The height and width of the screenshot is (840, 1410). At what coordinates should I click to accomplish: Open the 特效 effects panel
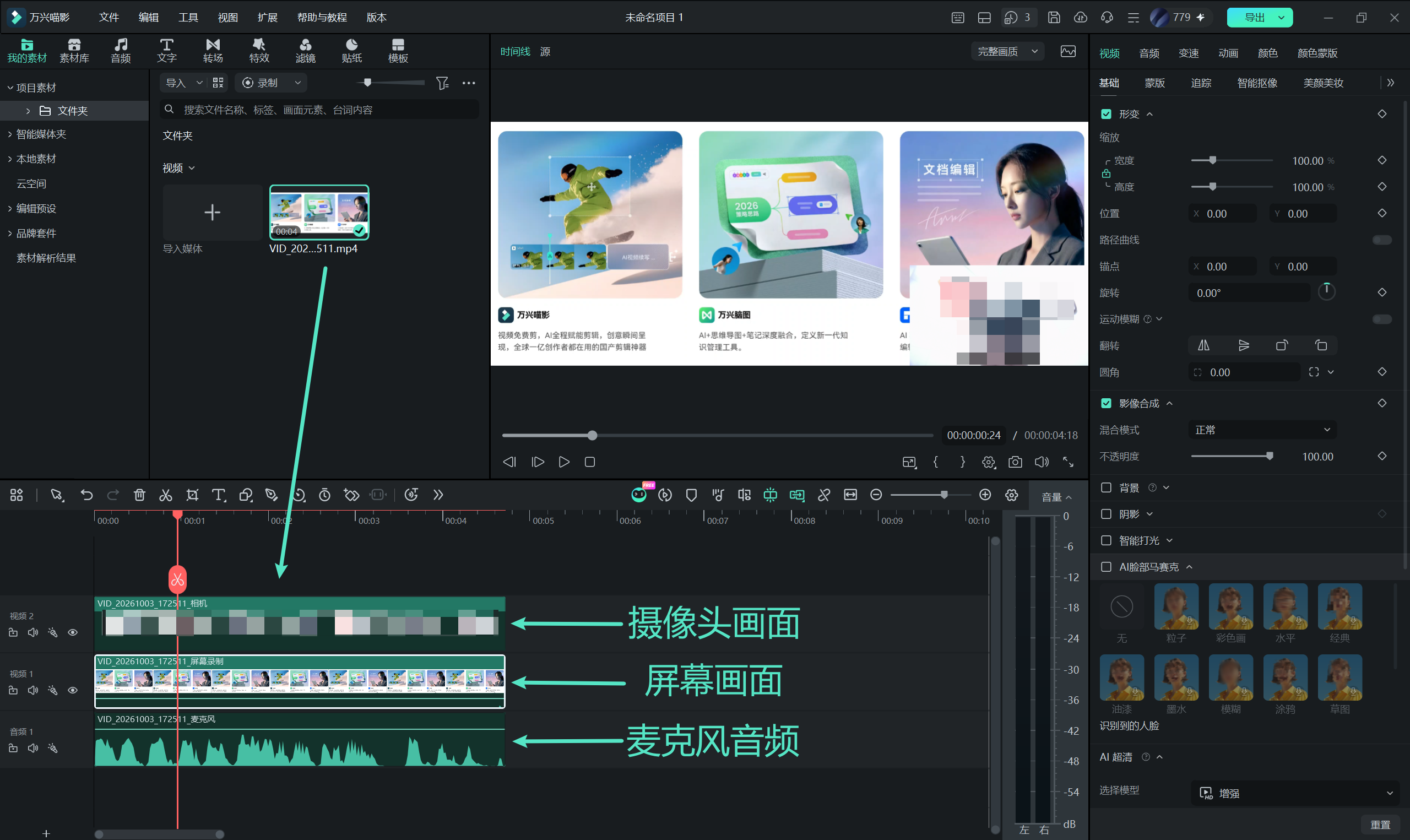259,51
